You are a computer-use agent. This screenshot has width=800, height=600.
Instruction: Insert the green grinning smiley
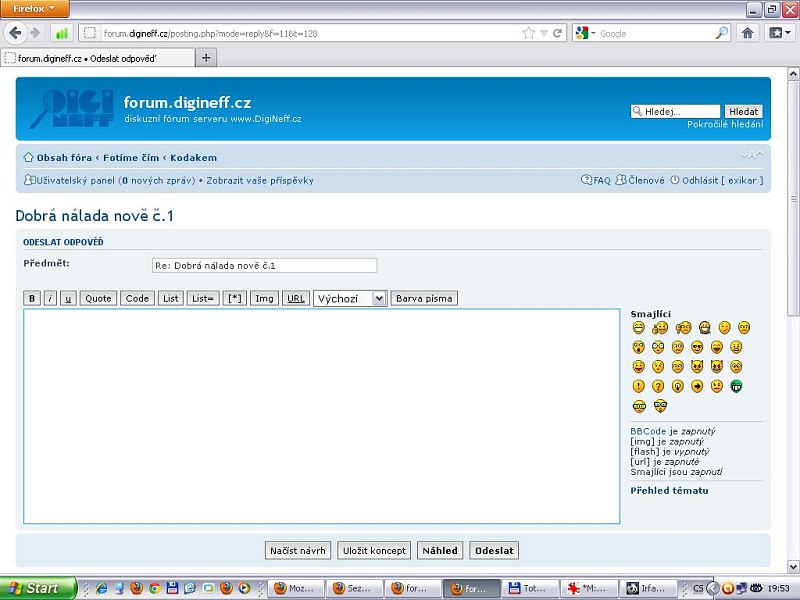tap(736, 386)
